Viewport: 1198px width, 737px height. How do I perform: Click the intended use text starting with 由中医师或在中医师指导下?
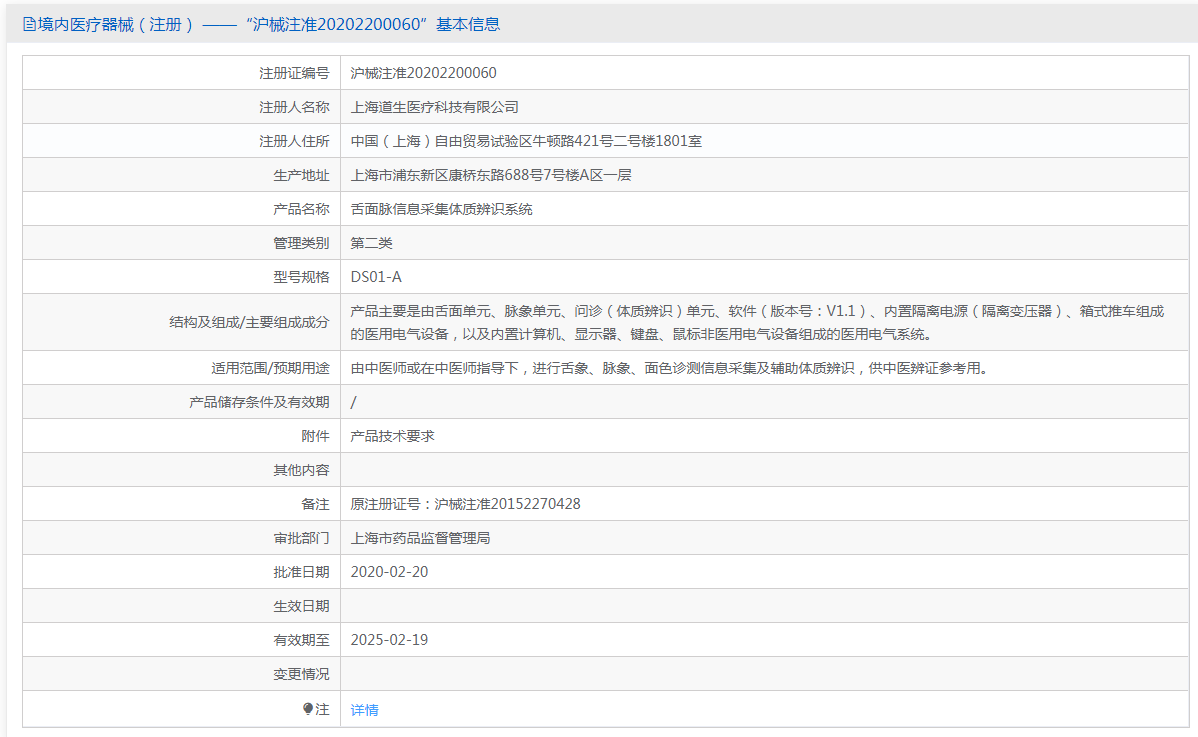coord(671,368)
